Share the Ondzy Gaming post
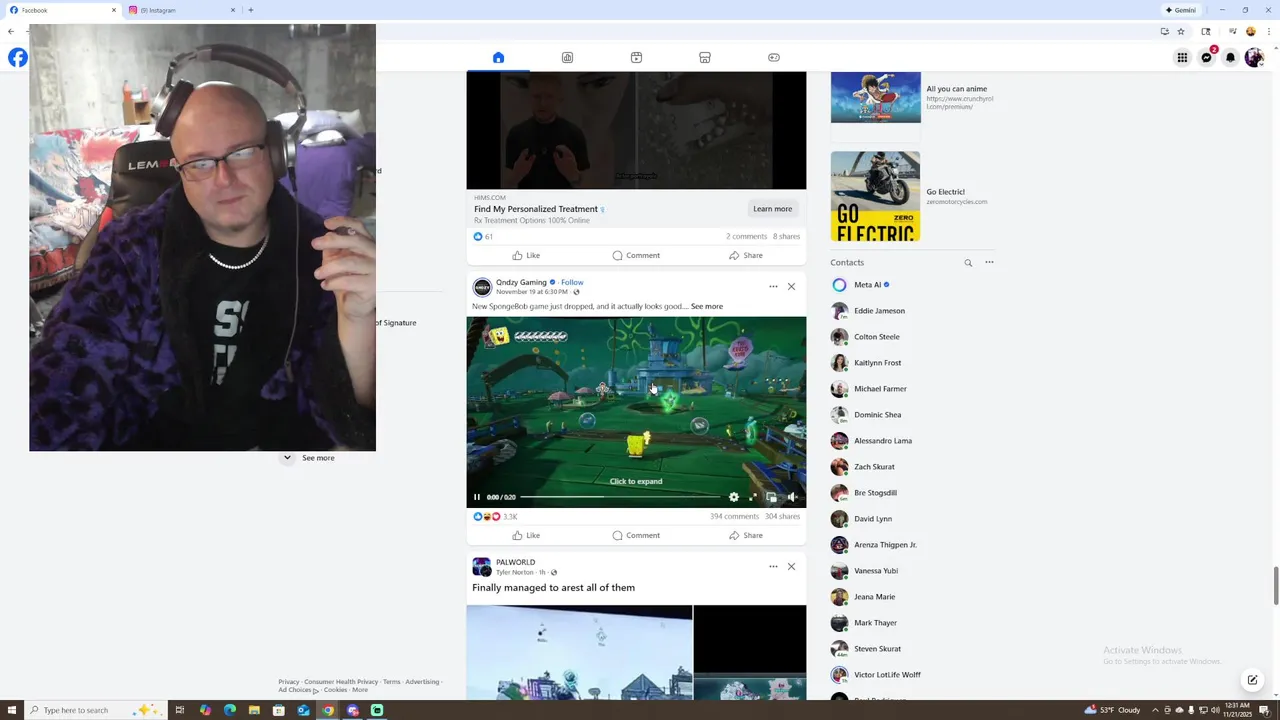 746,535
